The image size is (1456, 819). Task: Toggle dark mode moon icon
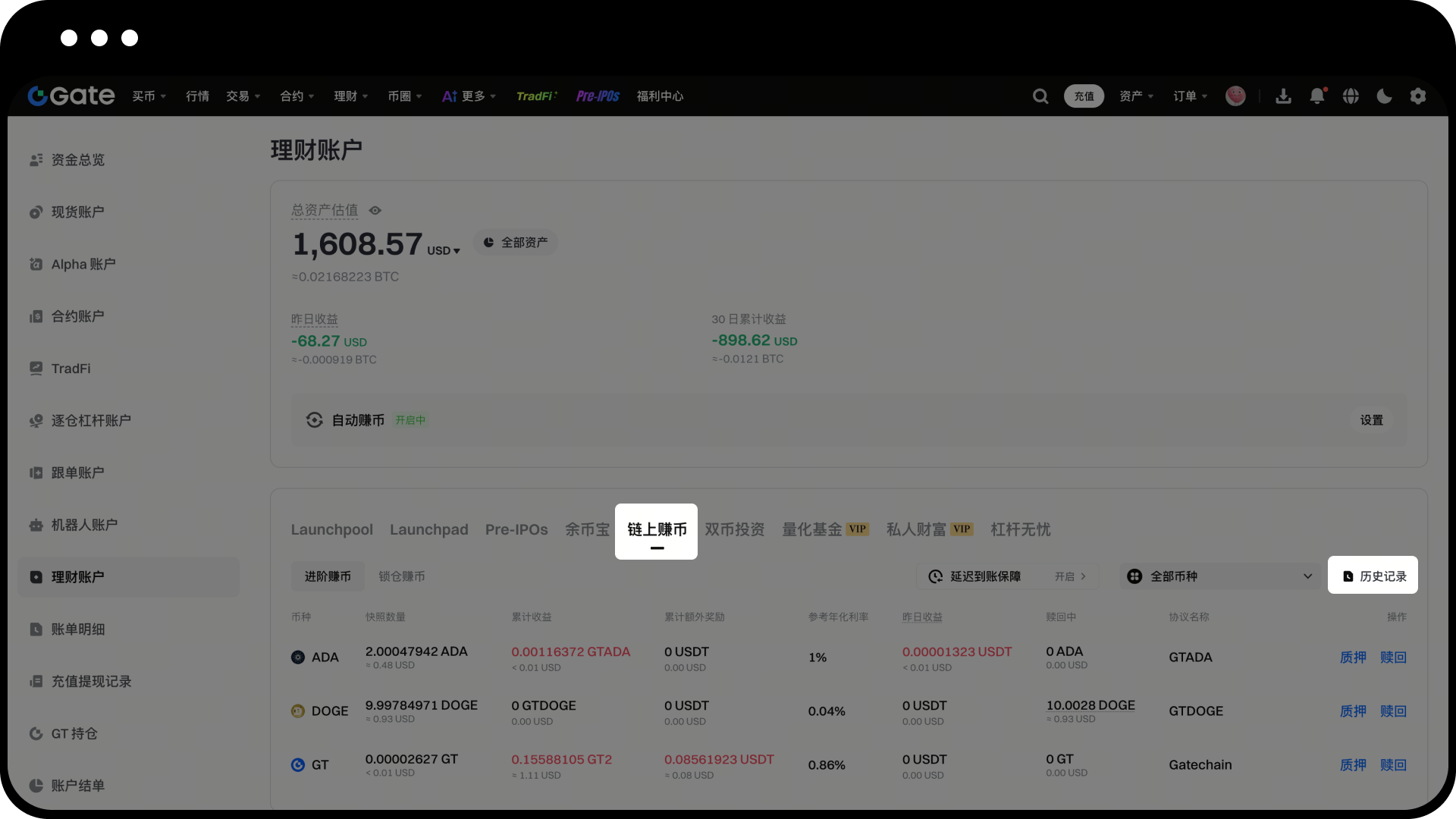click(x=1384, y=96)
